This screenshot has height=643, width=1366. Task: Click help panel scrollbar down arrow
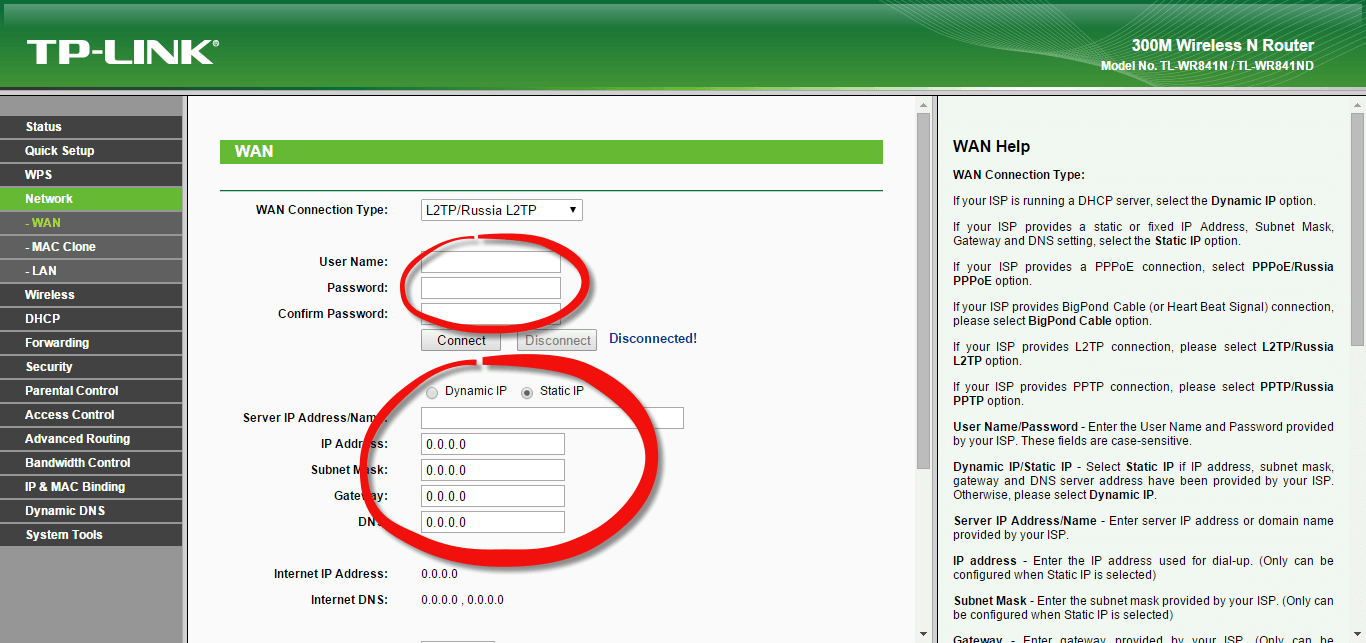(x=1357, y=634)
